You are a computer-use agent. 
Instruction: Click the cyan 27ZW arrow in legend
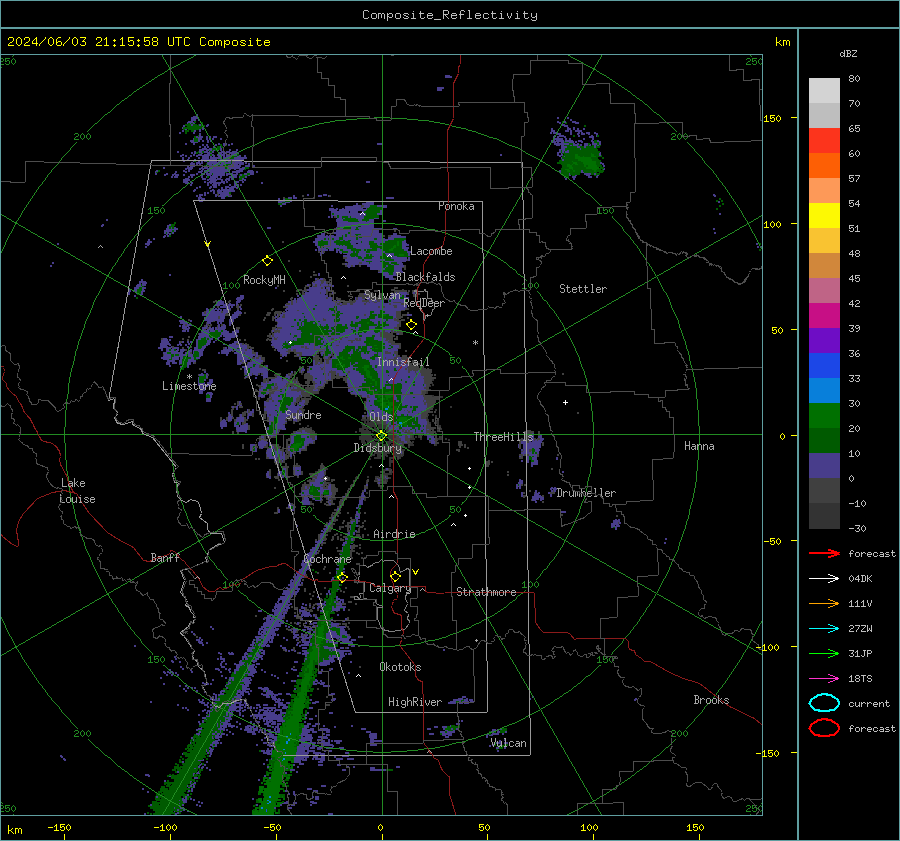[824, 629]
